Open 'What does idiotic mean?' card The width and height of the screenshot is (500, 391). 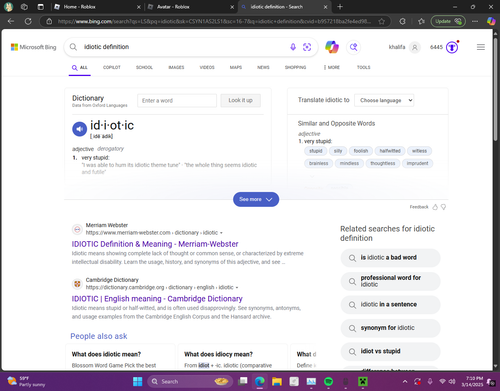[120, 357]
